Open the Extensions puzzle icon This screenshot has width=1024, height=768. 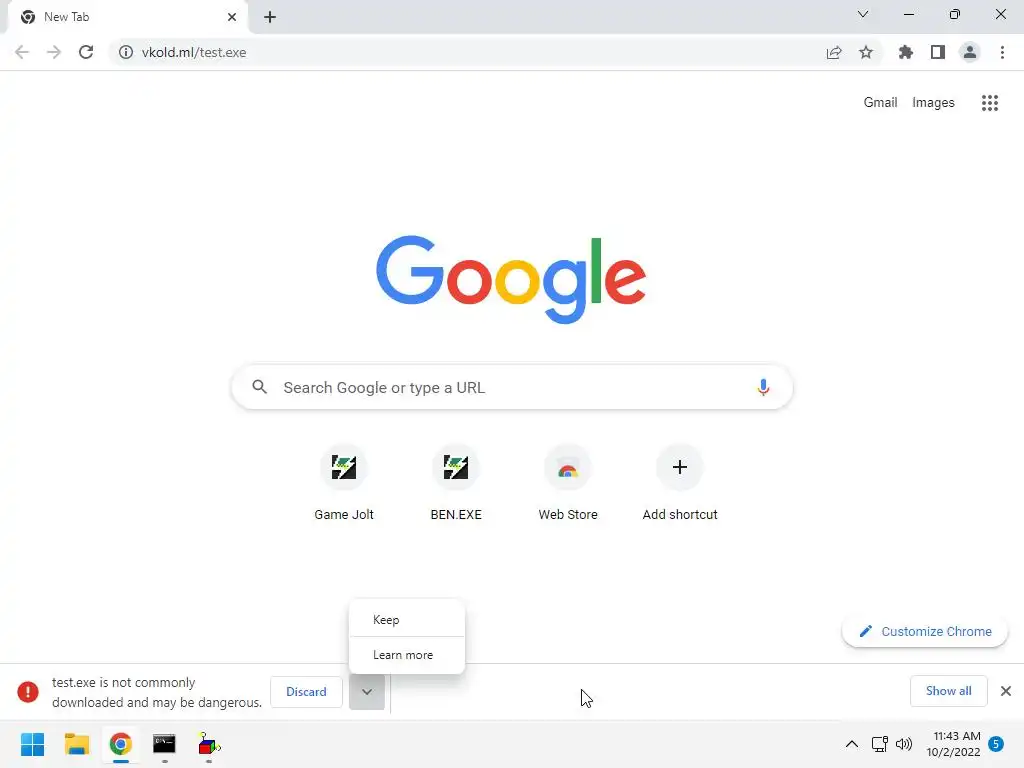pos(906,52)
